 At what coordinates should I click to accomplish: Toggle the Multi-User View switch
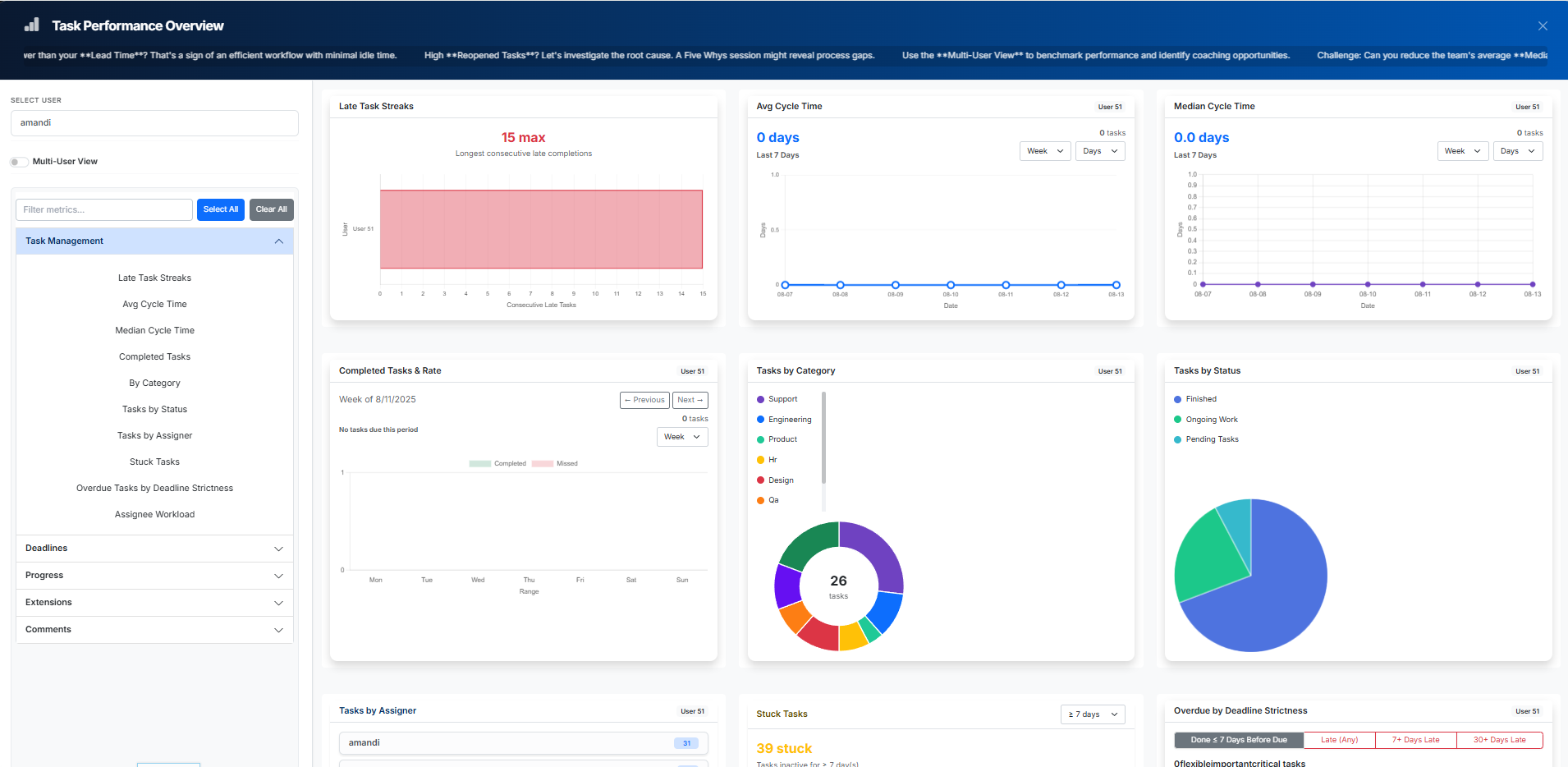pyautogui.click(x=19, y=162)
